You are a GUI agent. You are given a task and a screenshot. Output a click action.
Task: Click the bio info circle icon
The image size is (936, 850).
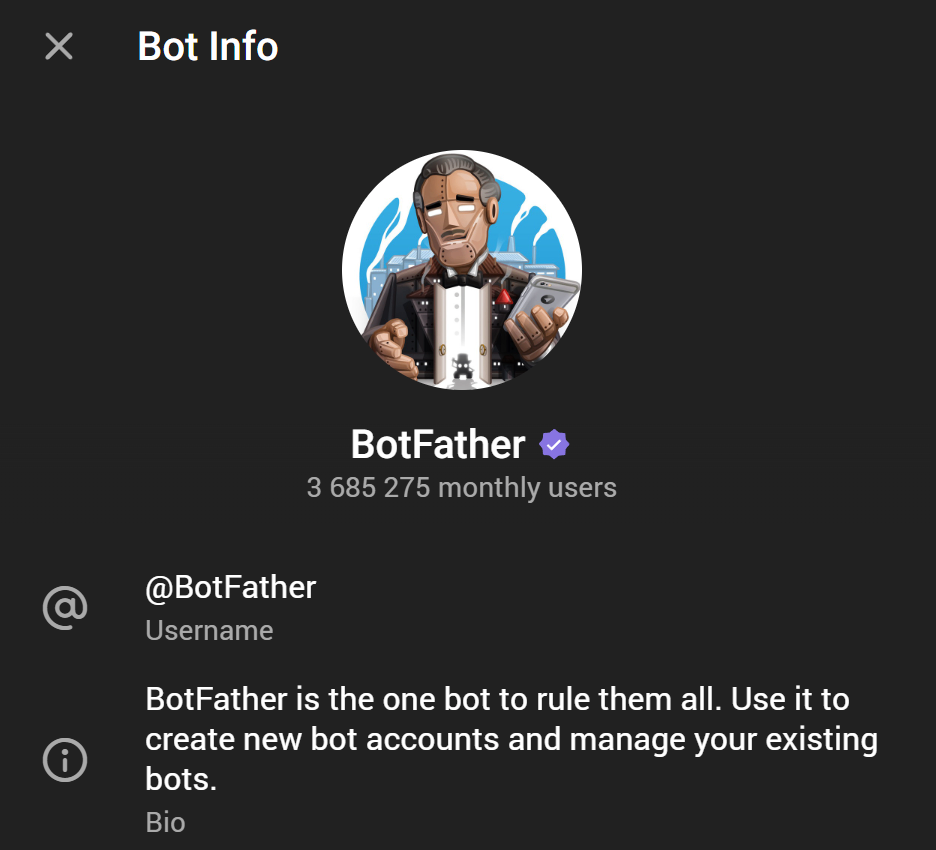click(65, 760)
